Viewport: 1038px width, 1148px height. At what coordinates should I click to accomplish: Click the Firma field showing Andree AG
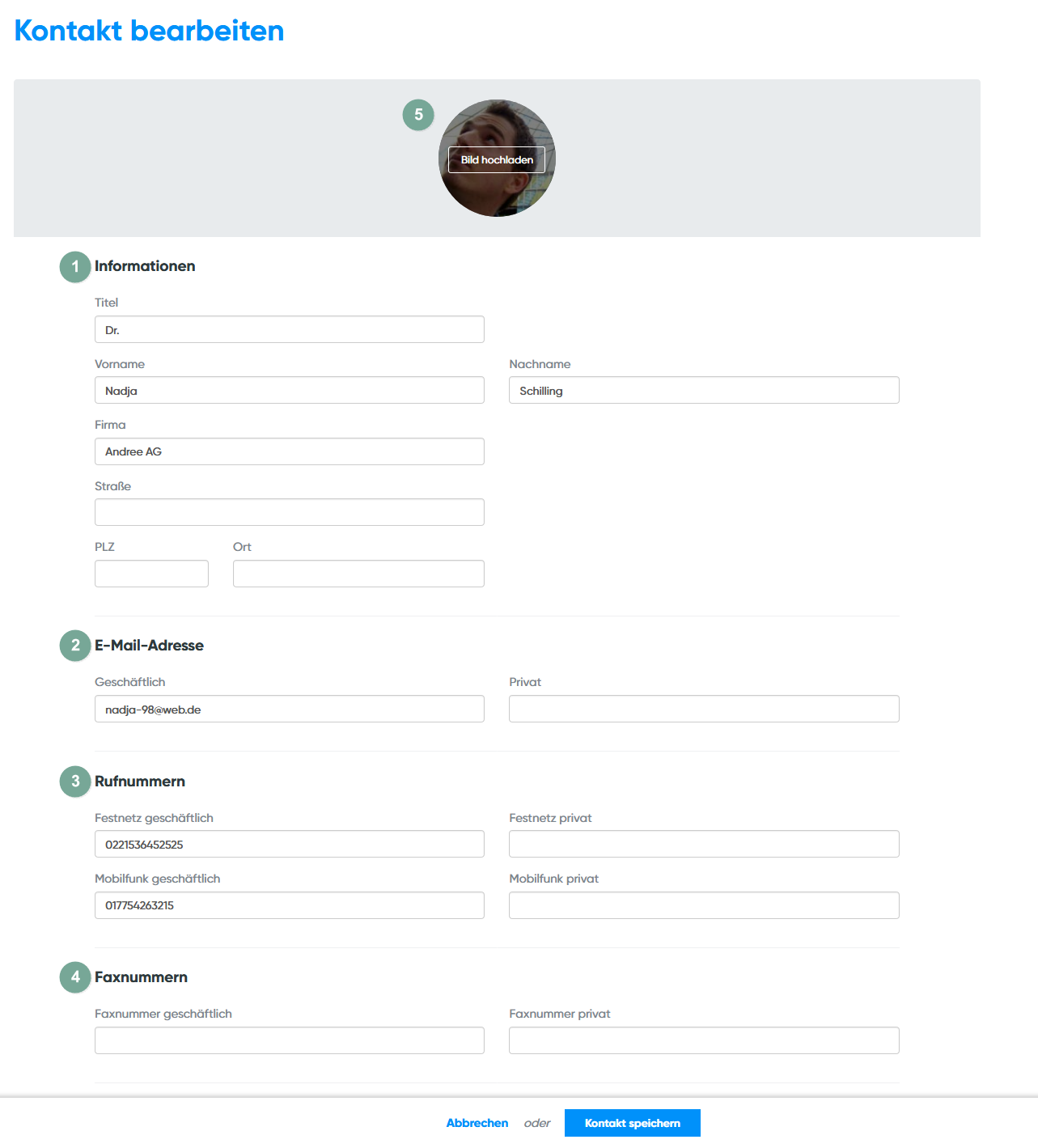[289, 451]
